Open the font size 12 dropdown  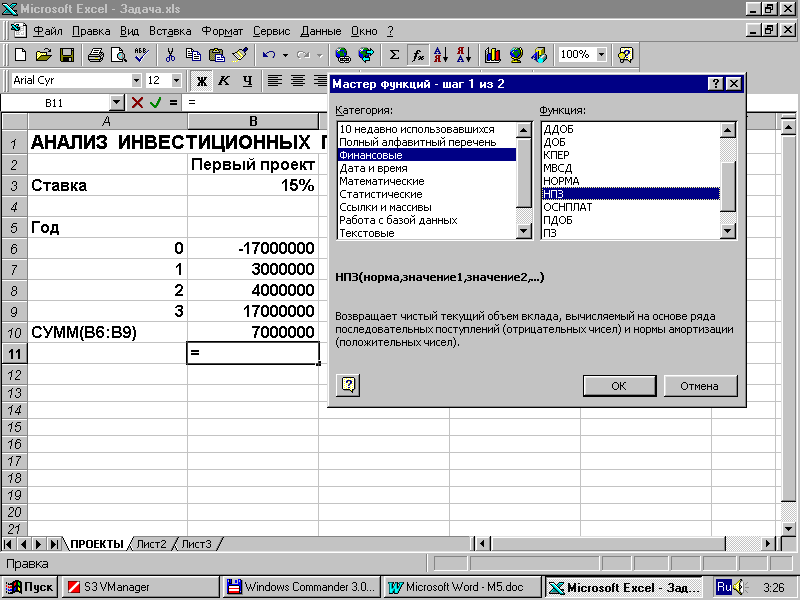pos(177,81)
